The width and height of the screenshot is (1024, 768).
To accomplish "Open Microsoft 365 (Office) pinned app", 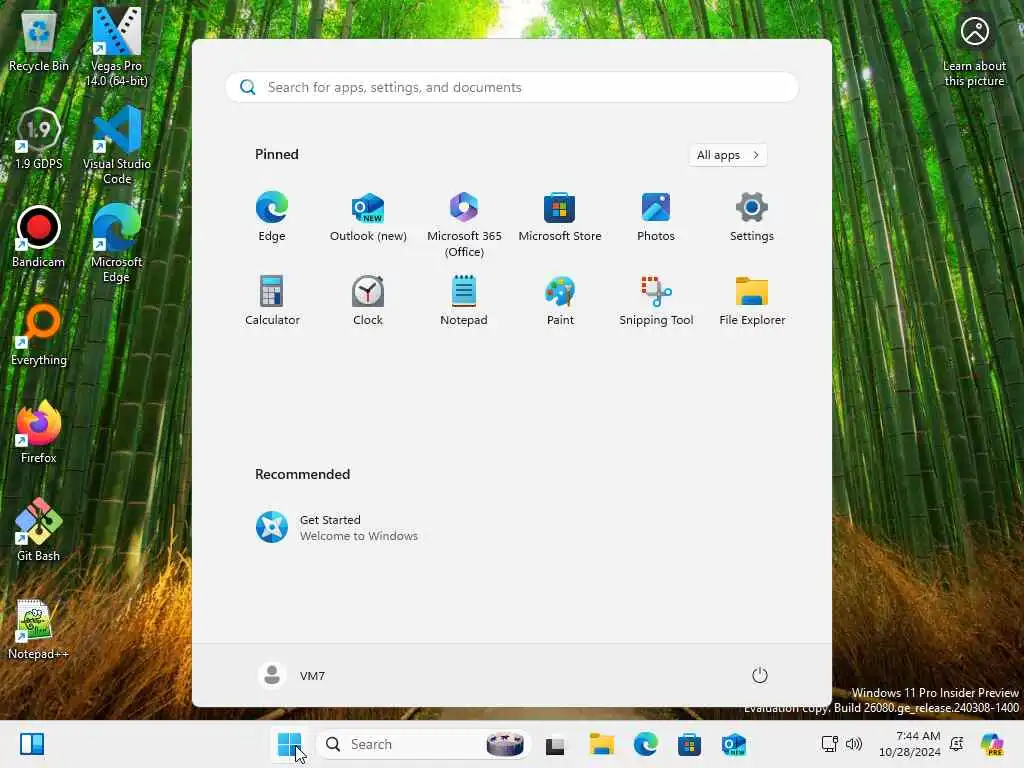I will pyautogui.click(x=464, y=225).
